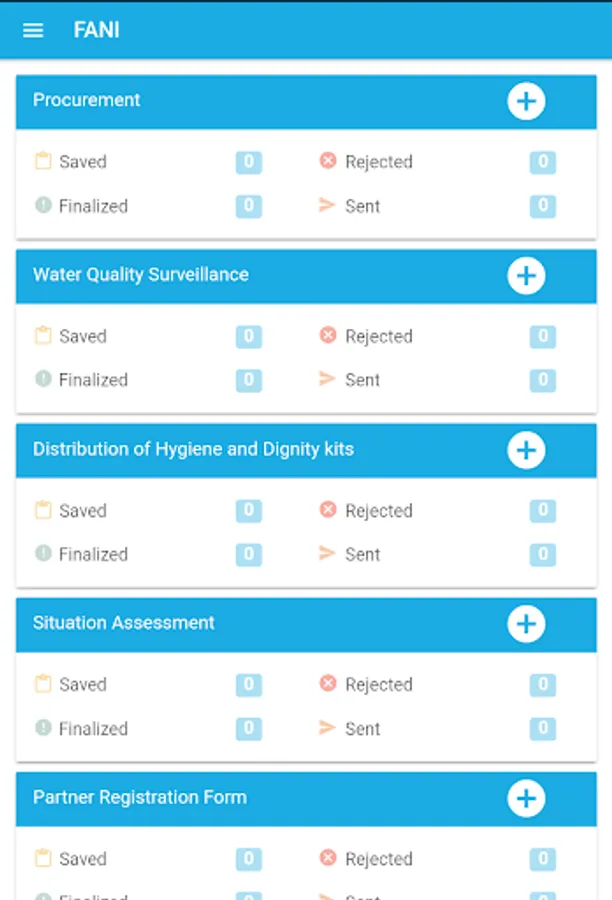The width and height of the screenshot is (612, 900).
Task: Click the Rejected icon under Water Quality Surveillance
Action: (328, 335)
